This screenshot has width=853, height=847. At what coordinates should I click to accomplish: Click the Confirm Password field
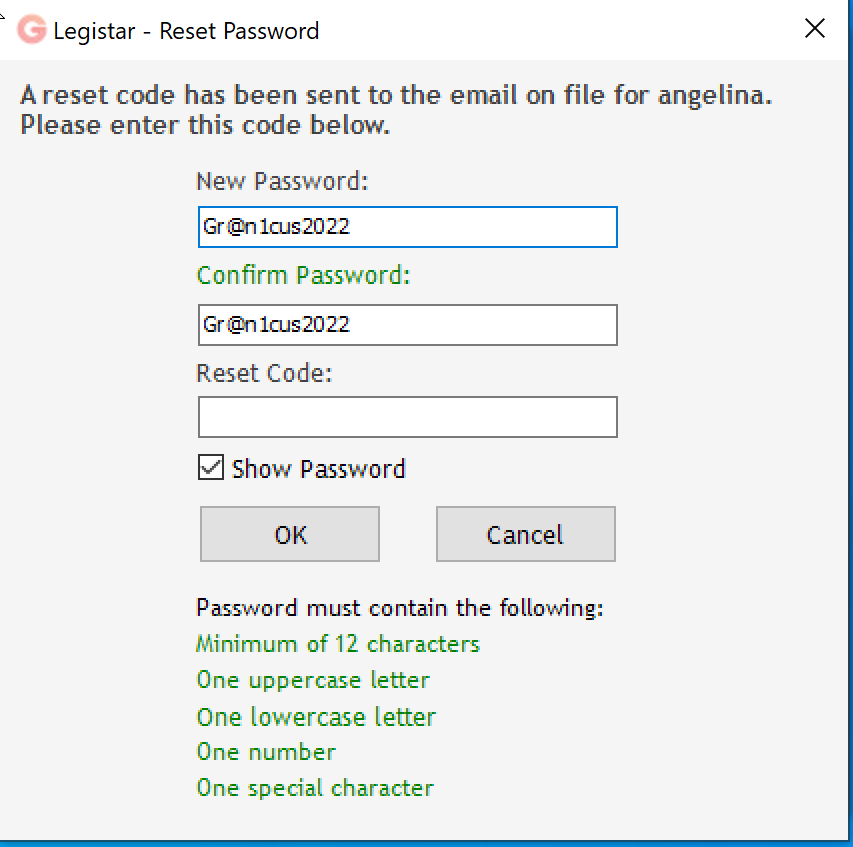pos(407,324)
